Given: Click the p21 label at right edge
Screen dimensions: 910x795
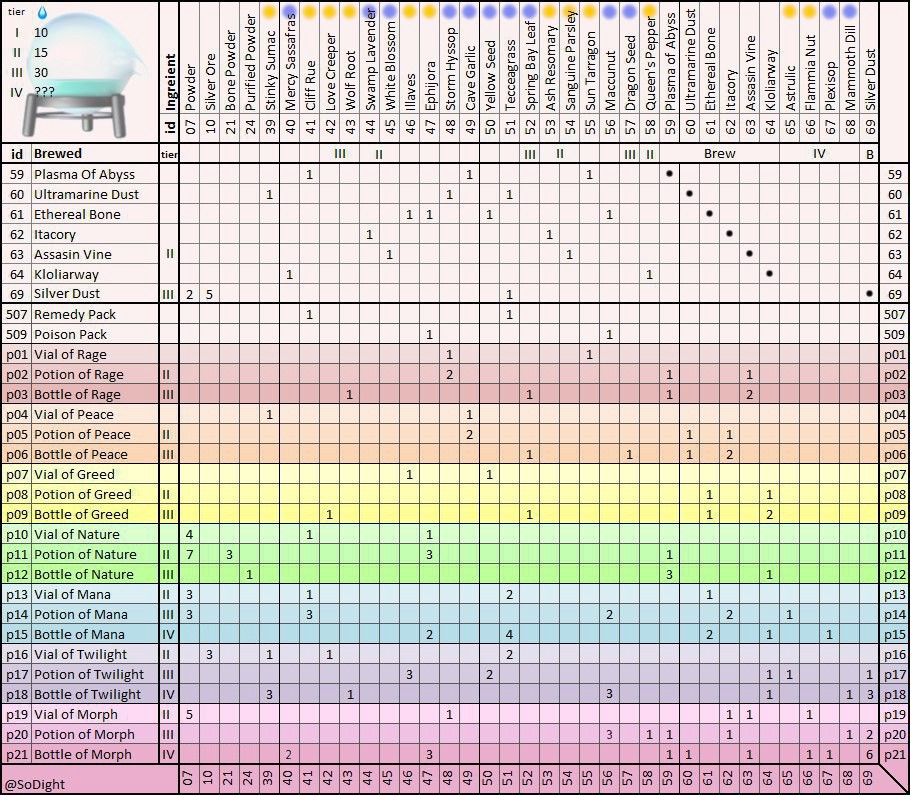Looking at the screenshot, I should [894, 754].
